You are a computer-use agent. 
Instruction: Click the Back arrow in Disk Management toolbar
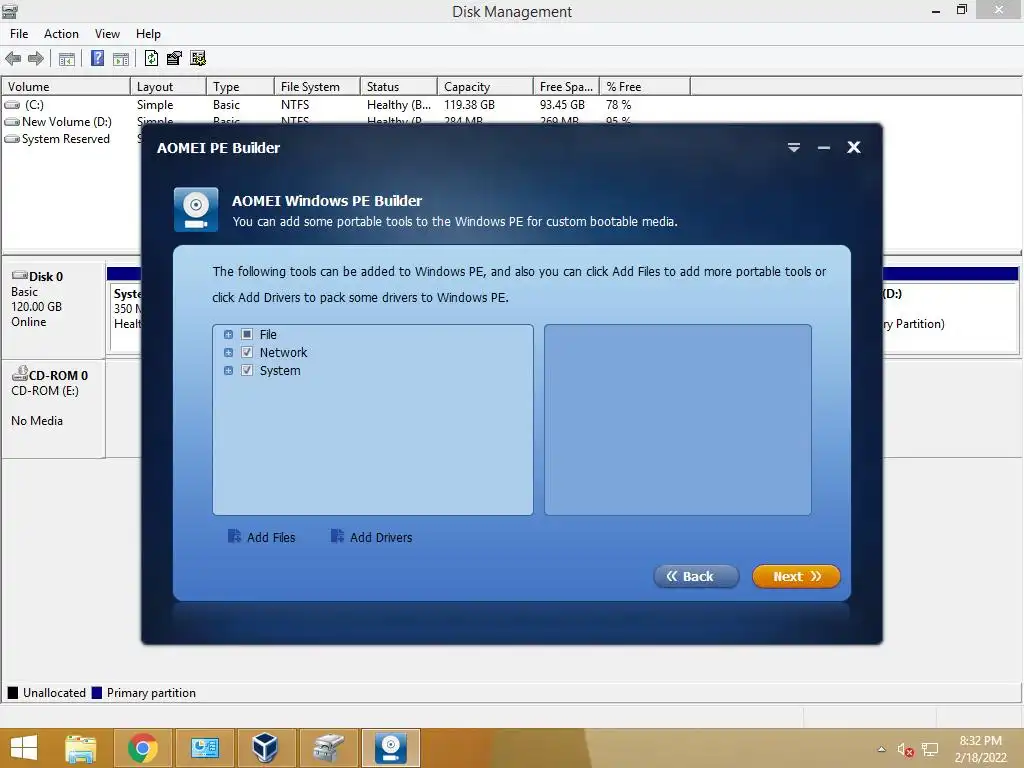coord(13,59)
